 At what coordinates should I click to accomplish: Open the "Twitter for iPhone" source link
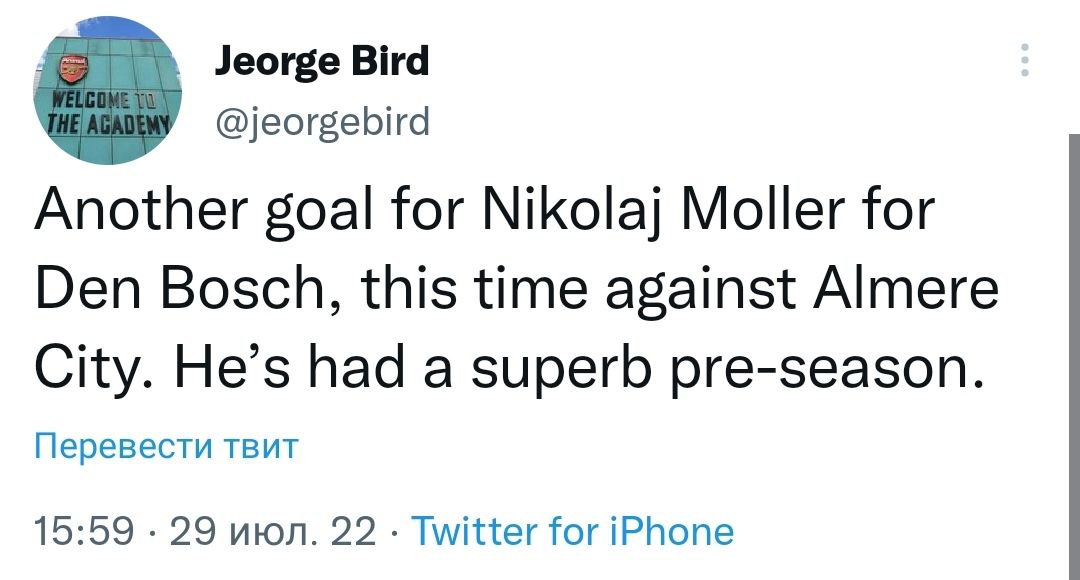tap(573, 531)
